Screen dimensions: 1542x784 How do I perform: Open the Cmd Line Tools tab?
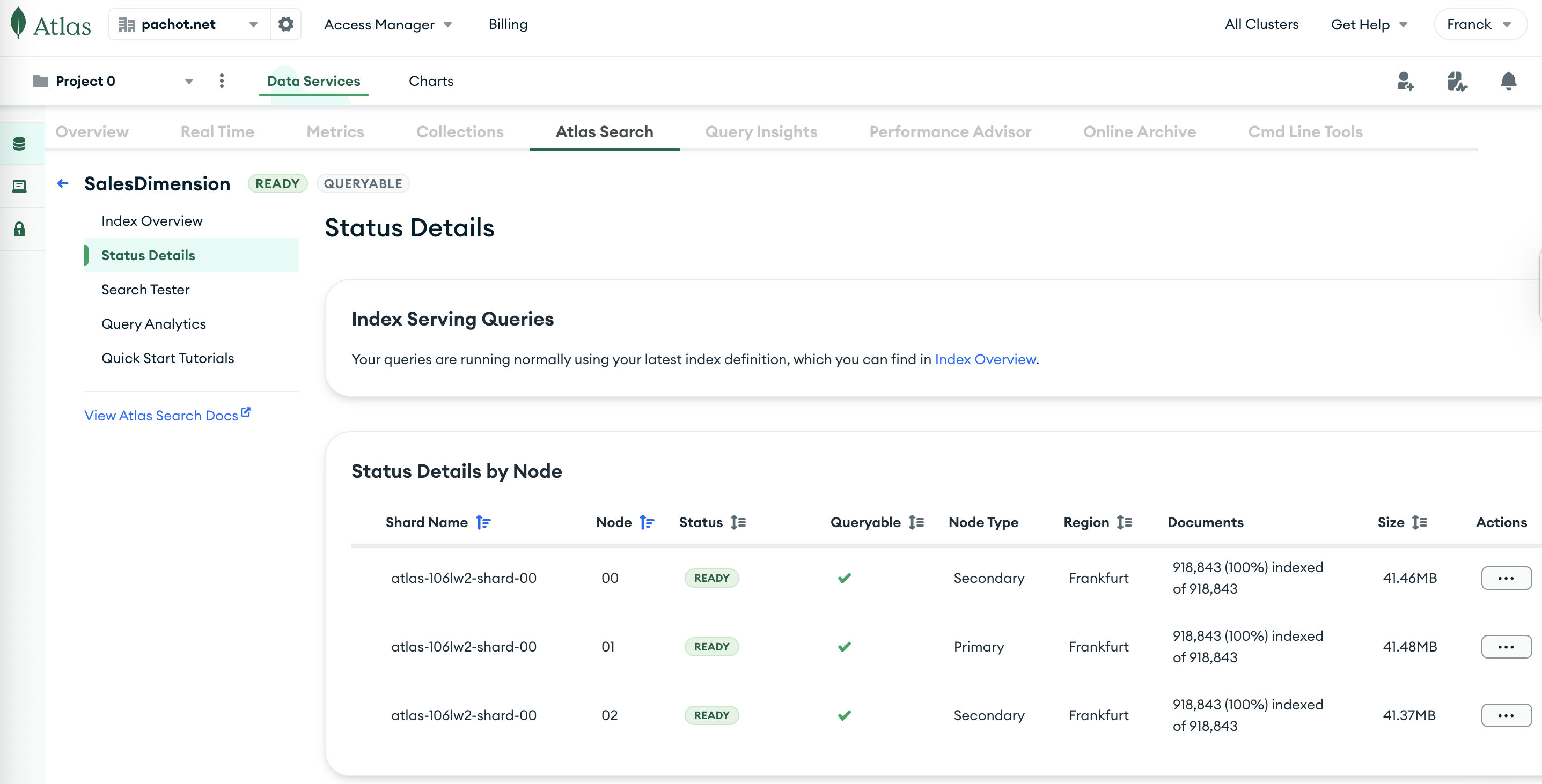[1305, 132]
